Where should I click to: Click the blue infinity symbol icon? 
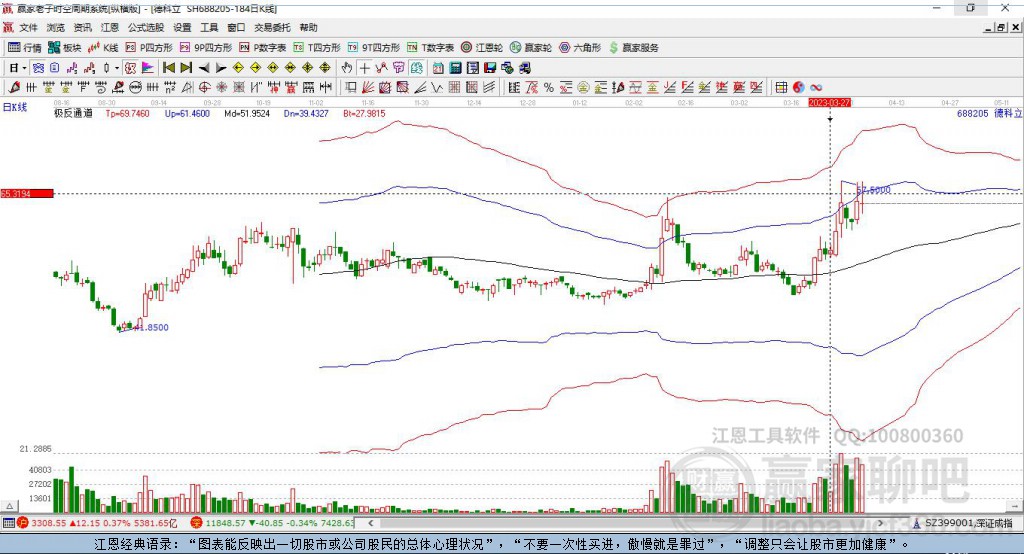tap(816, 88)
